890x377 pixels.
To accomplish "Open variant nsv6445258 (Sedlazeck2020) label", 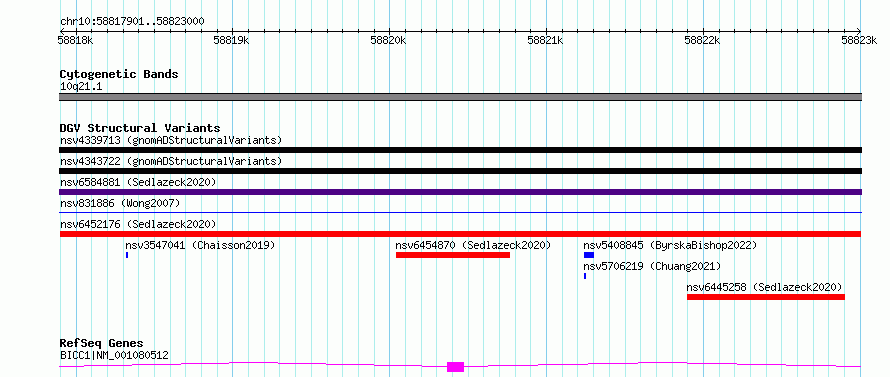I will tap(764, 287).
